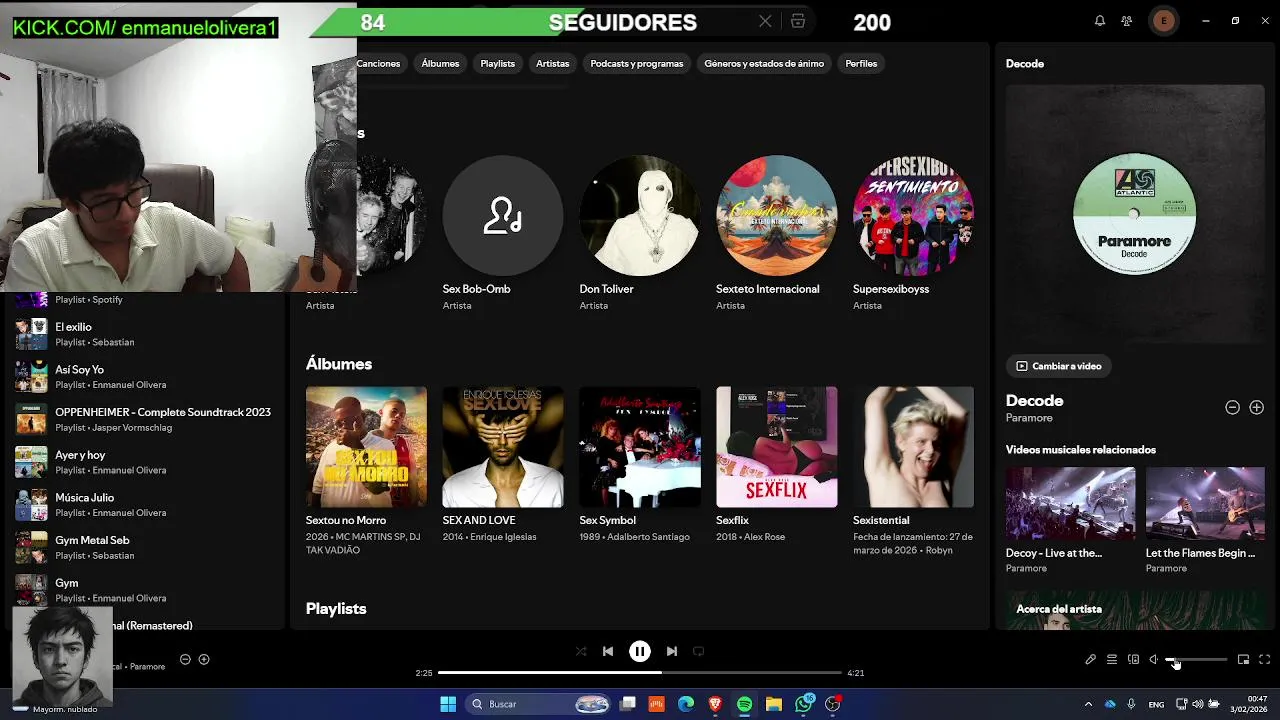1280x720 pixels.
Task: Open the friend activity icon
Action: point(1127,21)
